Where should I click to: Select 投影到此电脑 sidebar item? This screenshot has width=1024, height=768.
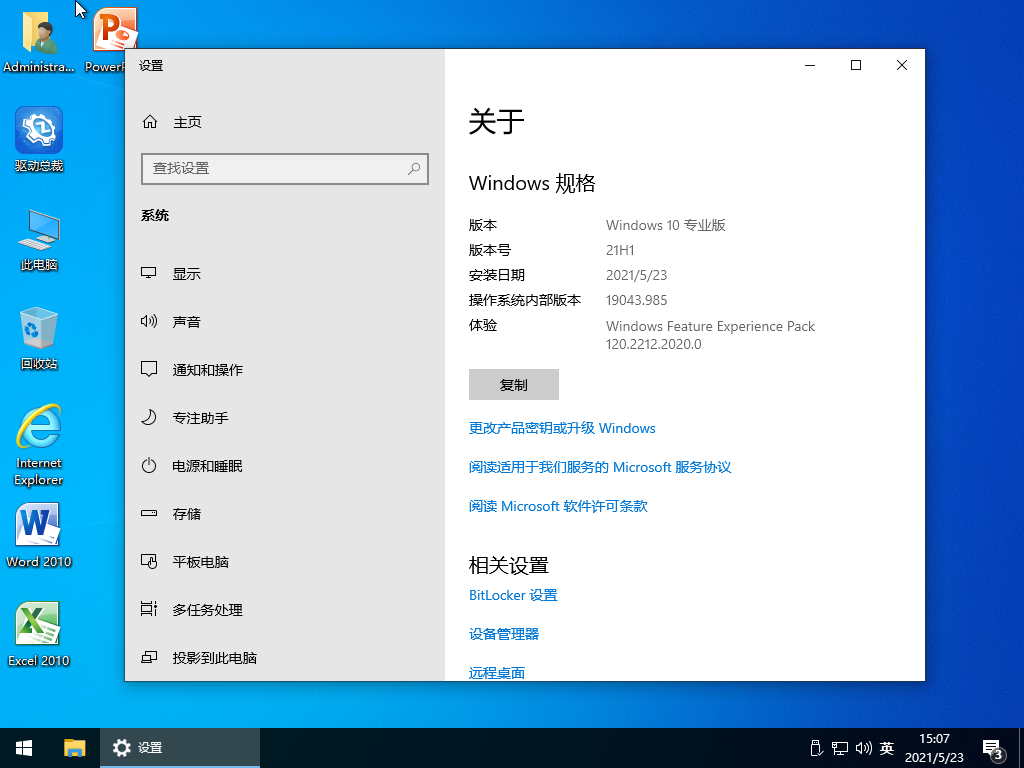pyautogui.click(x=285, y=658)
